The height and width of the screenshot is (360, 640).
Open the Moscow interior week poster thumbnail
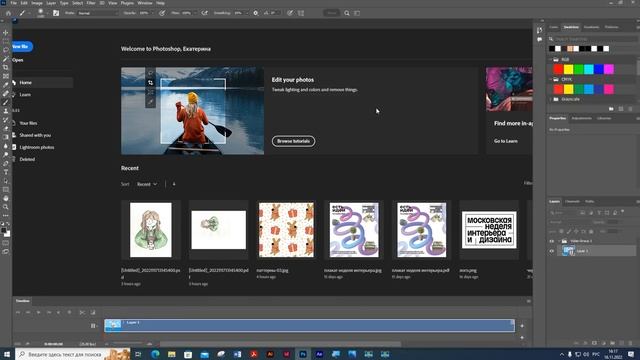(489, 230)
